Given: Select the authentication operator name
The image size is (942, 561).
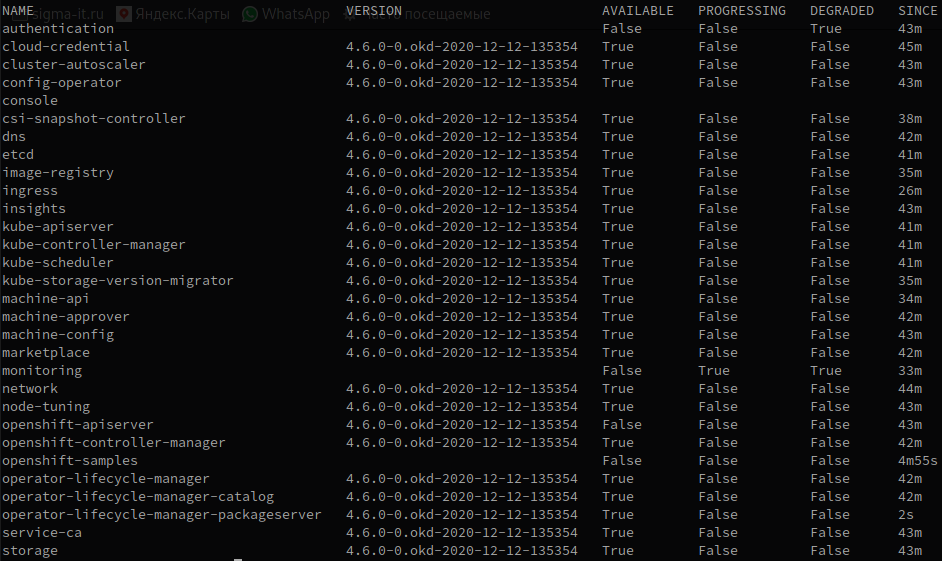Looking at the screenshot, I should pos(58,29).
